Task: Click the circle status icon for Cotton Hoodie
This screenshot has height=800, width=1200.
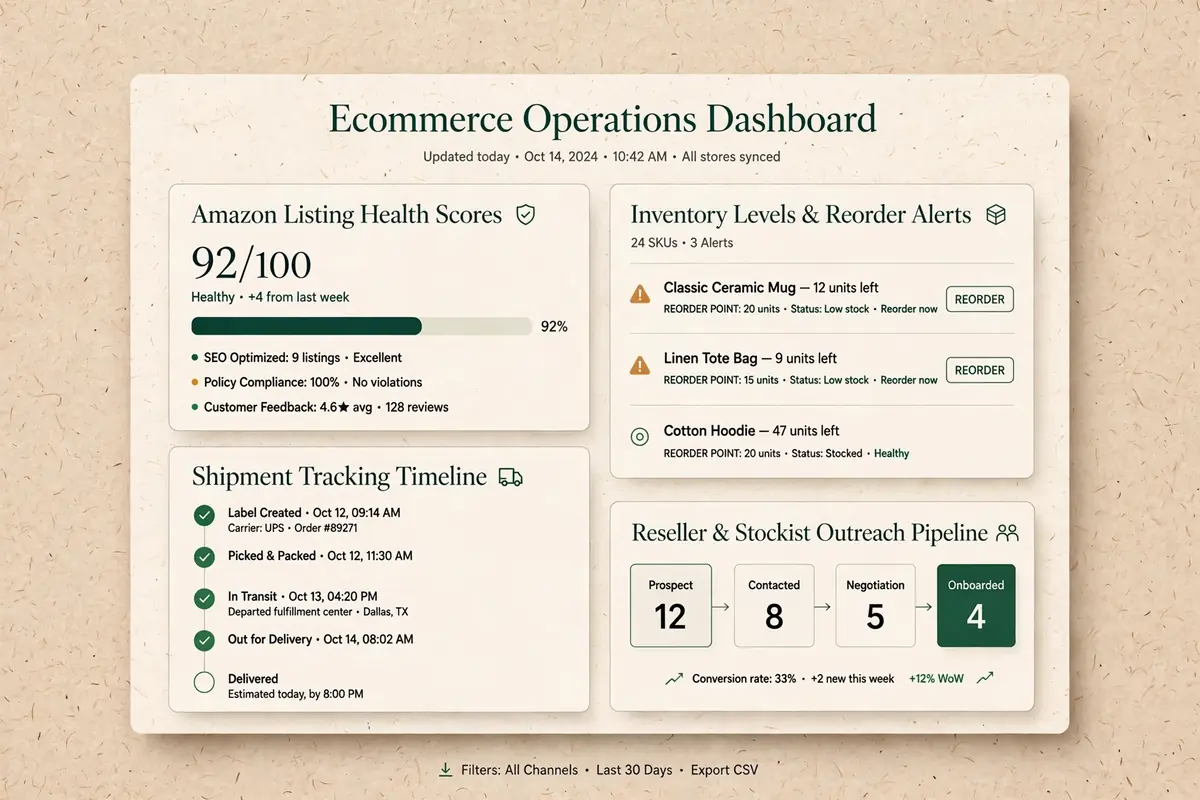Action: point(640,437)
